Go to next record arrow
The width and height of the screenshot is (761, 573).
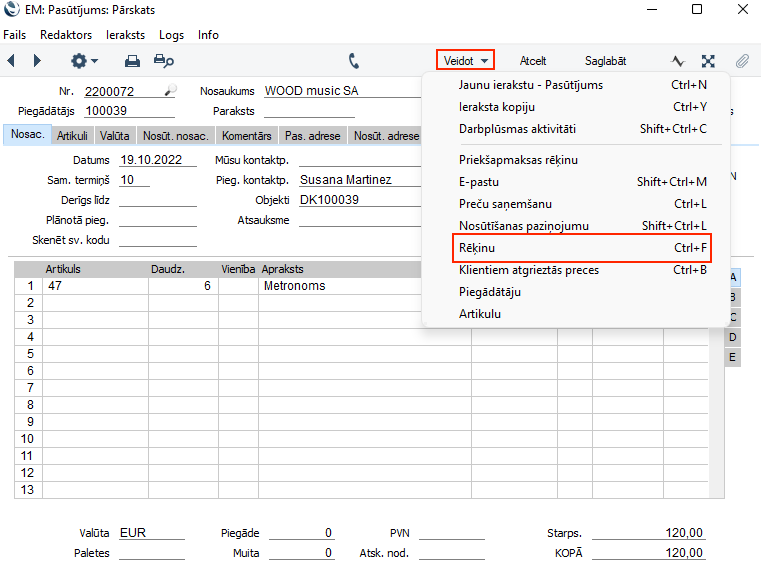(x=37, y=61)
